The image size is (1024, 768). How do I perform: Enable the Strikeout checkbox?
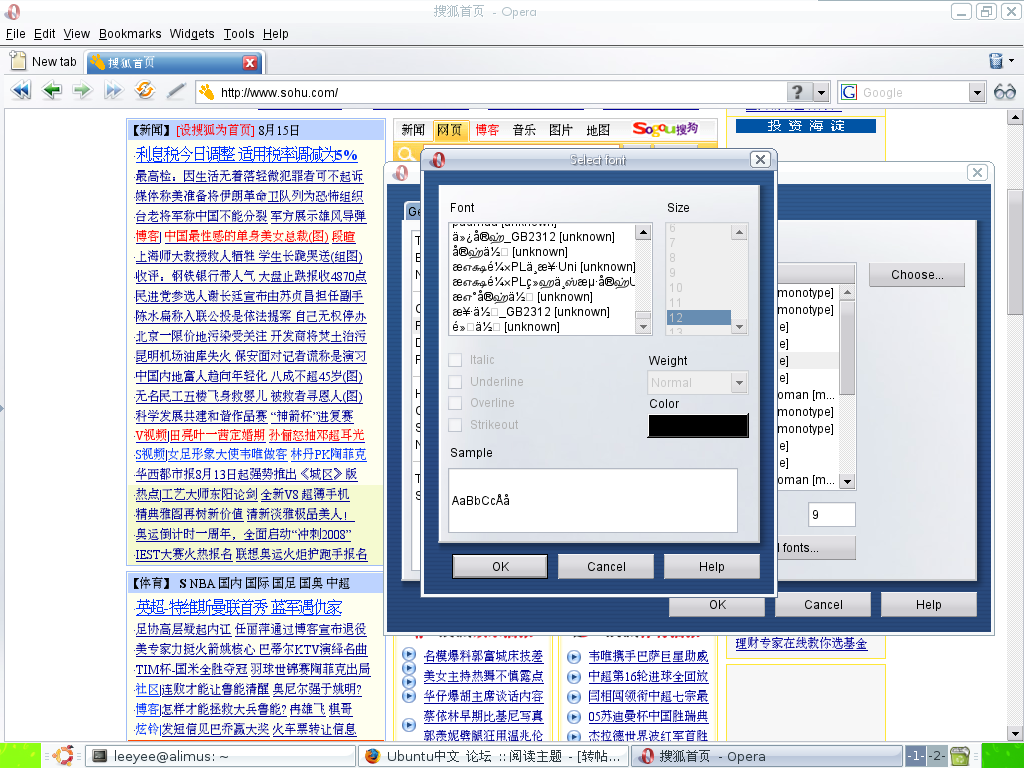click(455, 424)
